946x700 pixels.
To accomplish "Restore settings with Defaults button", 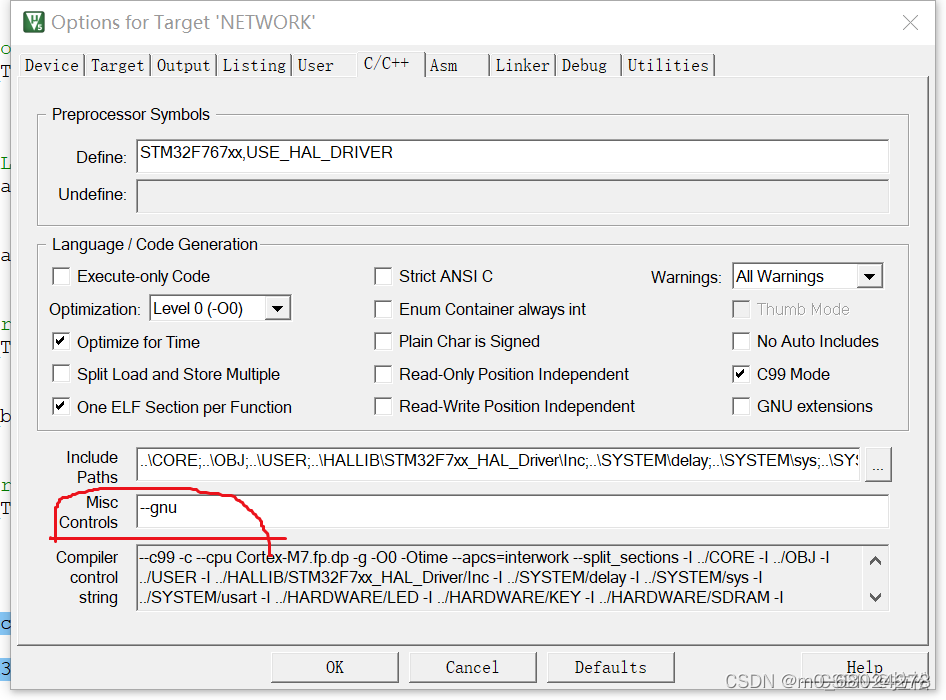I will click(x=611, y=667).
